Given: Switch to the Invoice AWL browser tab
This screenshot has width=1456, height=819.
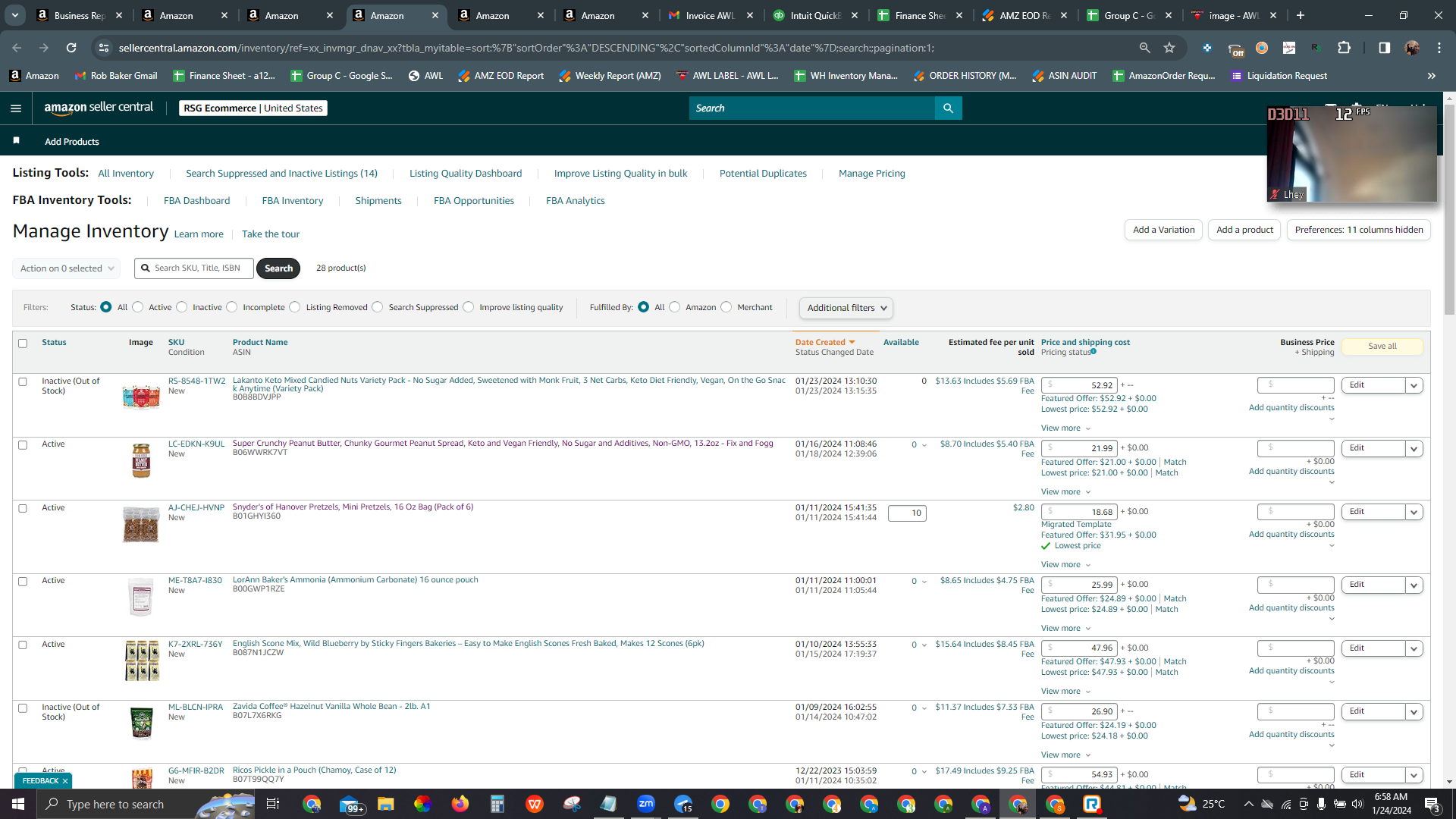Looking at the screenshot, I should click(x=709, y=15).
